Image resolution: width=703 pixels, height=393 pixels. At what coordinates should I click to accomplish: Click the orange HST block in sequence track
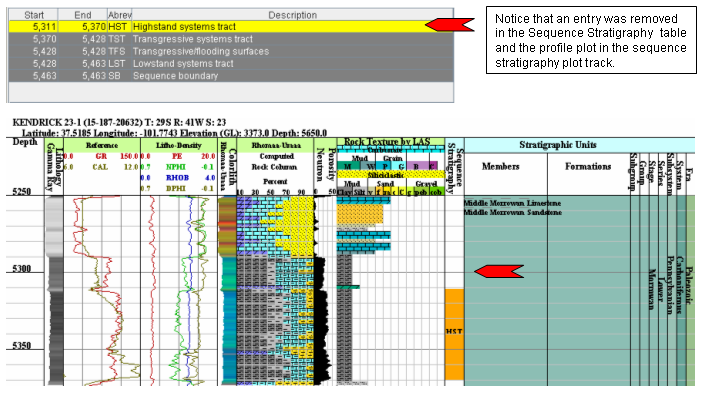[454, 334]
